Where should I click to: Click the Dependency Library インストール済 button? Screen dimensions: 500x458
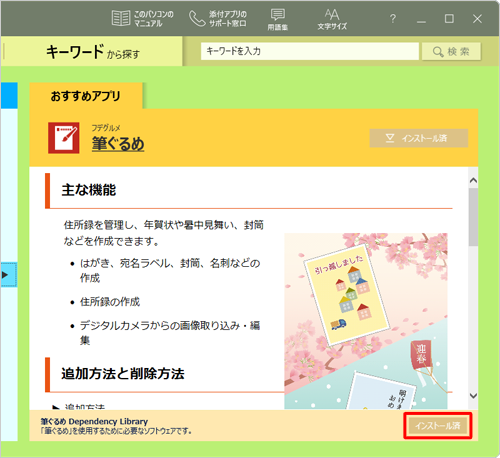point(438,426)
